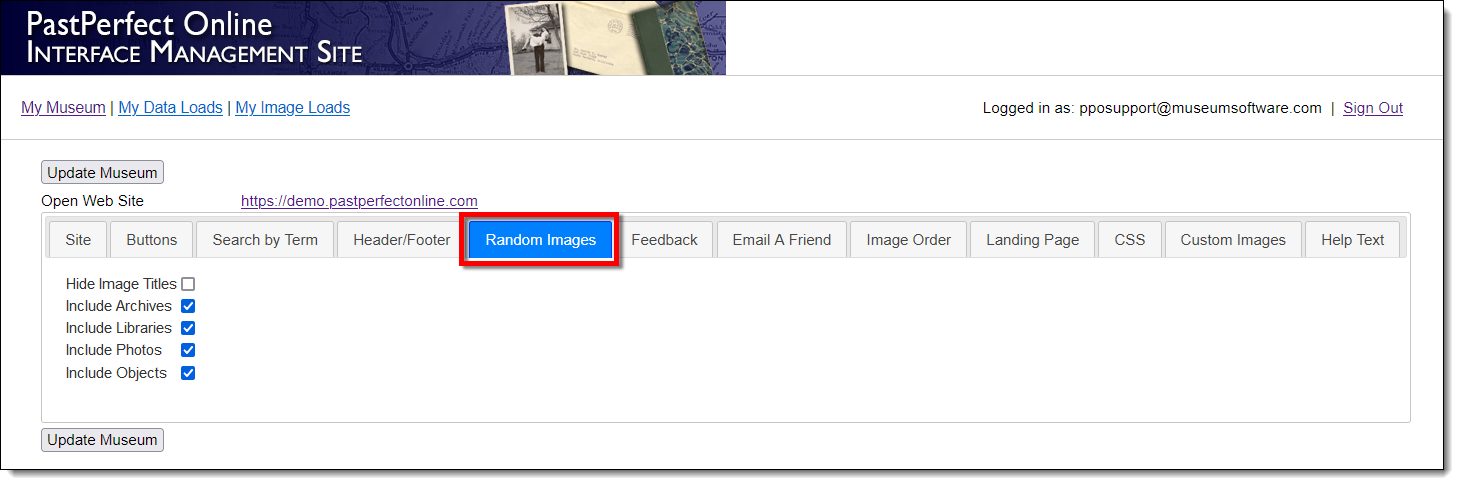Go to the Image Order tab
The image size is (1459, 485).
909,240
